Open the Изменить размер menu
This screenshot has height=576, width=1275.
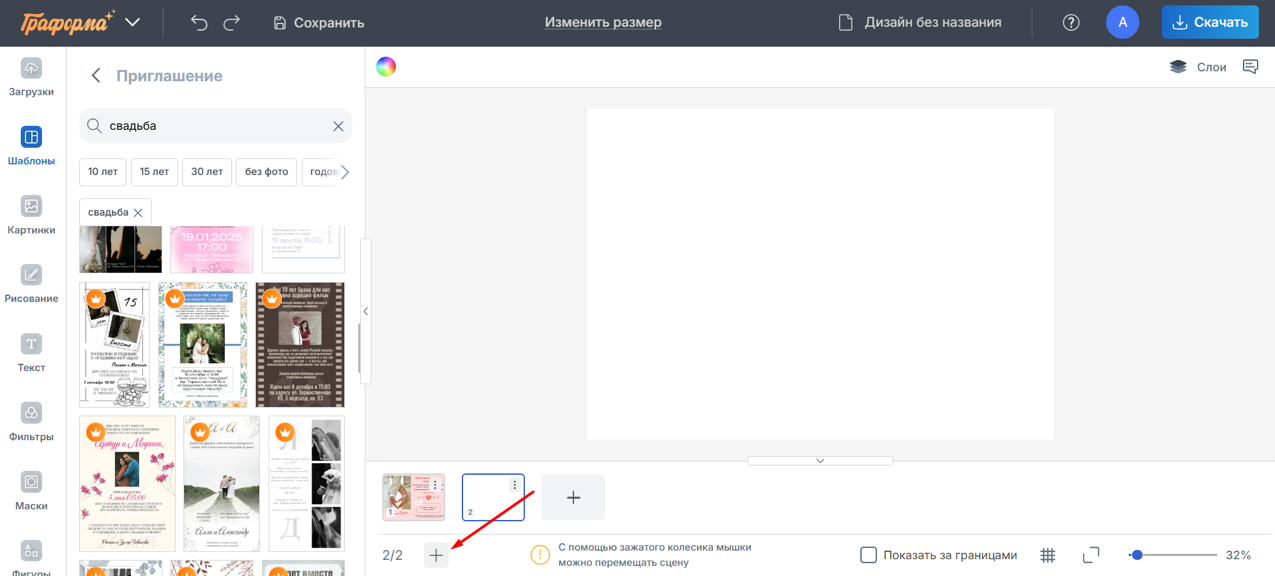point(602,21)
